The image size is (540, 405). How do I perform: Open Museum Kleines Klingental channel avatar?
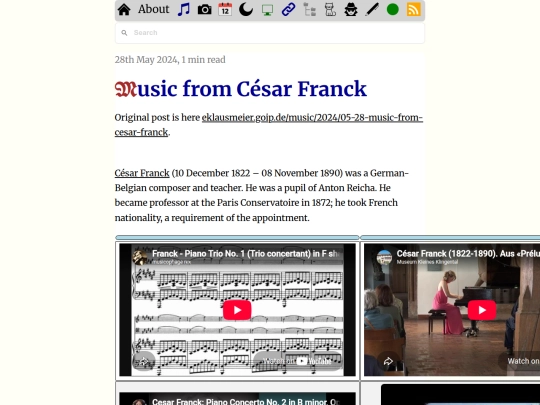(x=384, y=257)
